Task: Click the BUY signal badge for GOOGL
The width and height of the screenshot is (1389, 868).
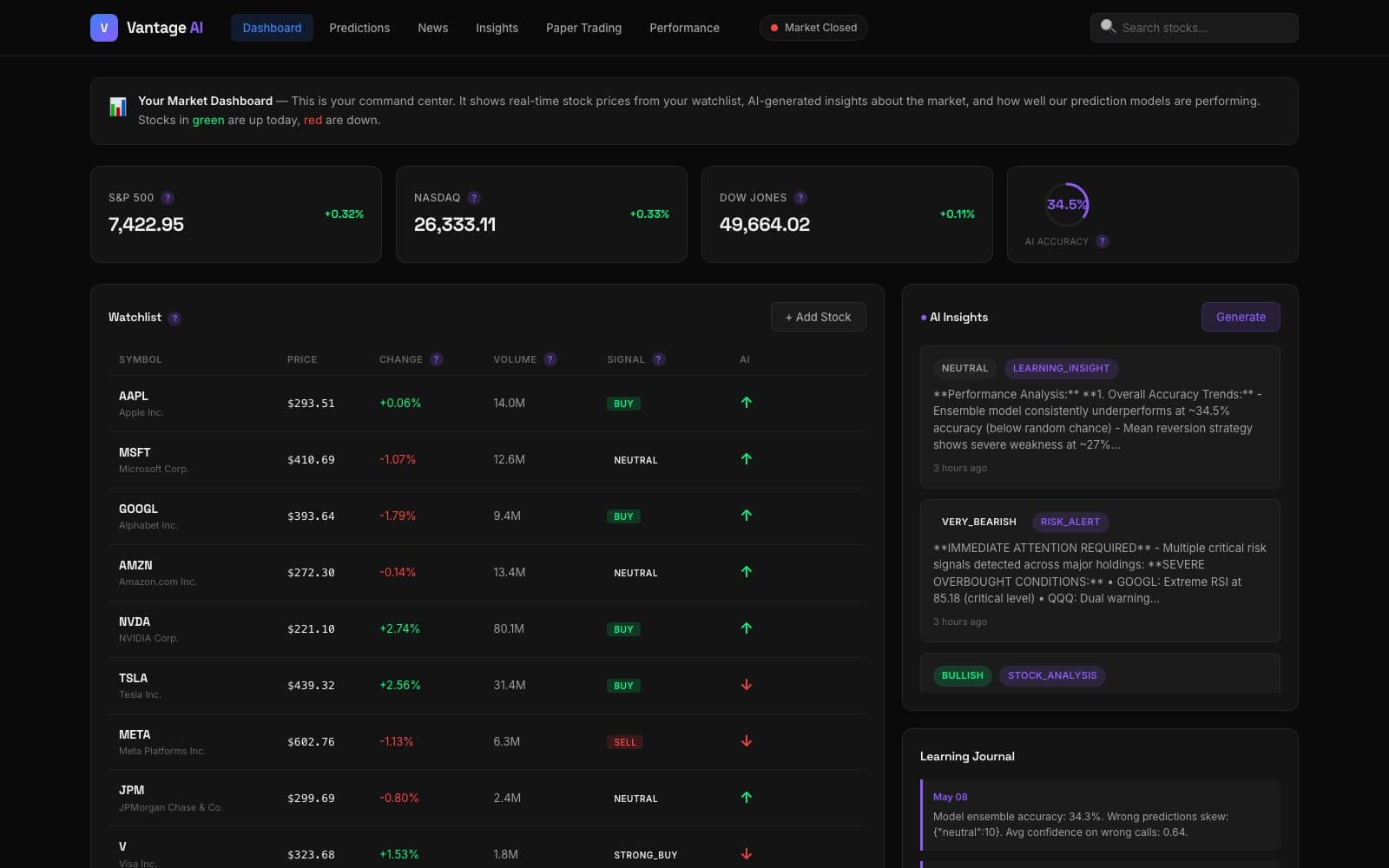Action: coord(623,516)
